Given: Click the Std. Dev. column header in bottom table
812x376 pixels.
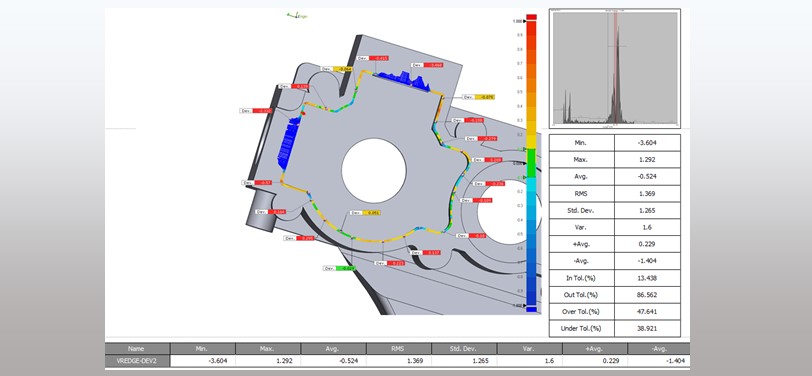Looking at the screenshot, I should [463, 349].
